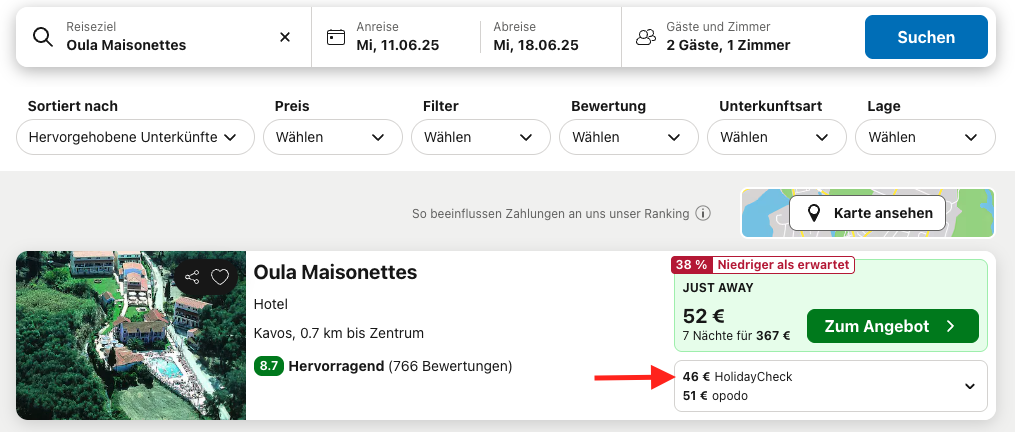Screen dimensions: 1015x432
Task: Clear the Oula Maisonettes destination text
Action: point(285,37)
